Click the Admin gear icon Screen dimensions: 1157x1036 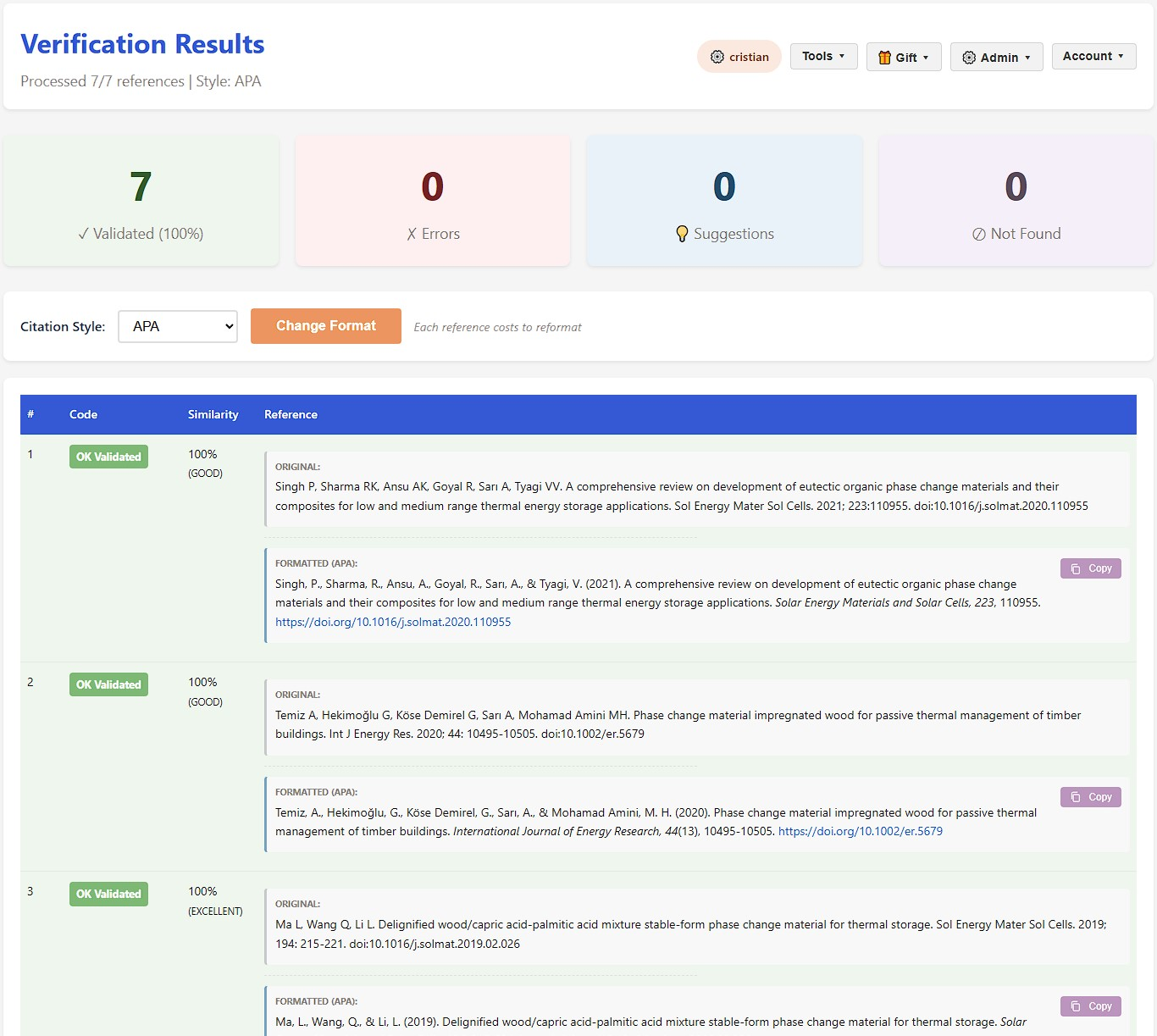[x=969, y=58]
